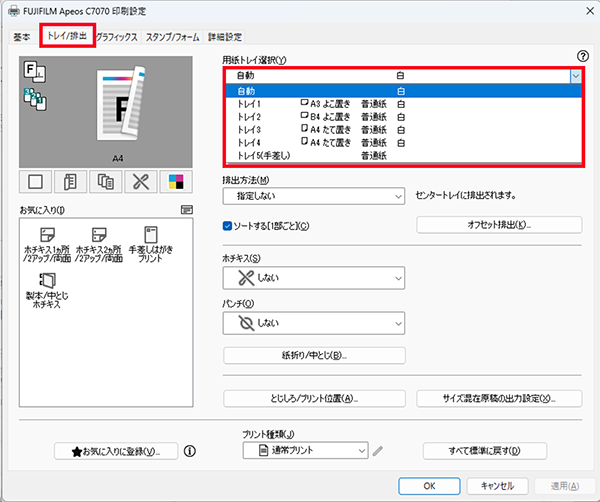Choose トレイ4 A4 たて置き option
Viewport: 600px width, 502px height.
pyautogui.click(x=404, y=143)
